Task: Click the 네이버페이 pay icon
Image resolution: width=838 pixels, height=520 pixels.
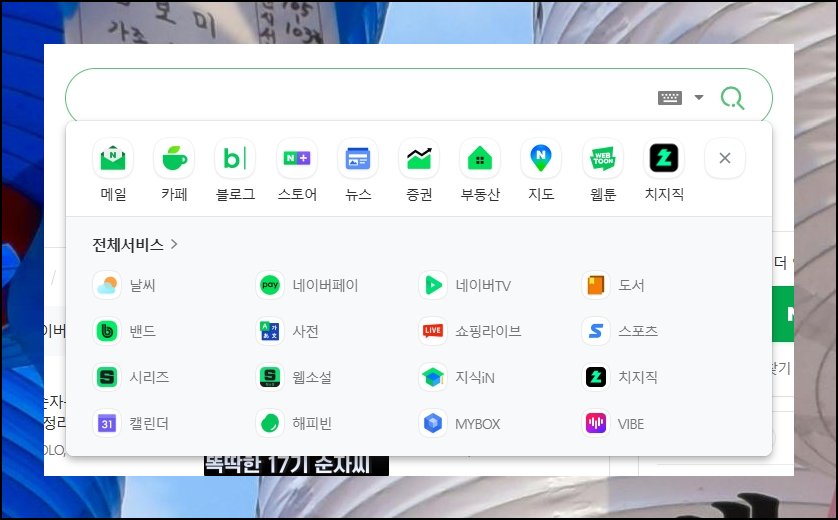Action: coord(270,285)
